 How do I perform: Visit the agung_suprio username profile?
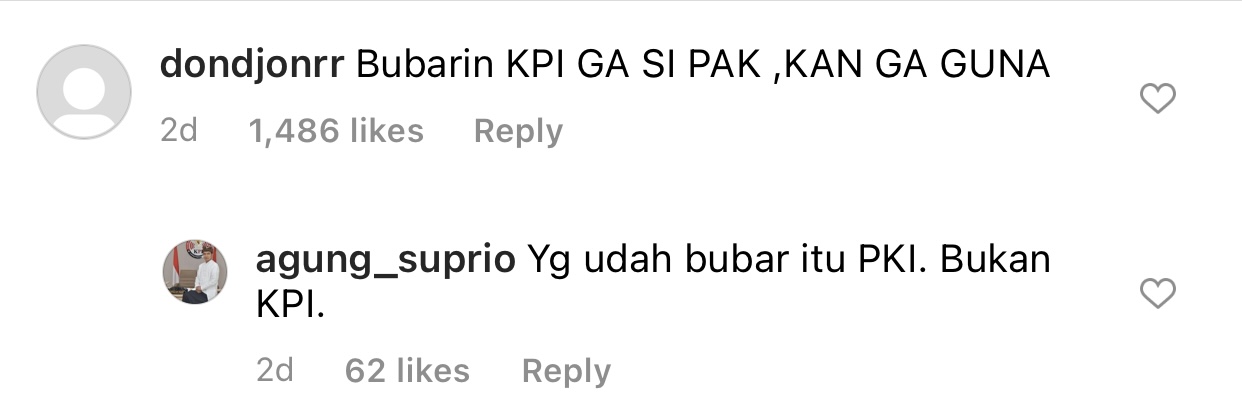pyautogui.click(x=386, y=260)
